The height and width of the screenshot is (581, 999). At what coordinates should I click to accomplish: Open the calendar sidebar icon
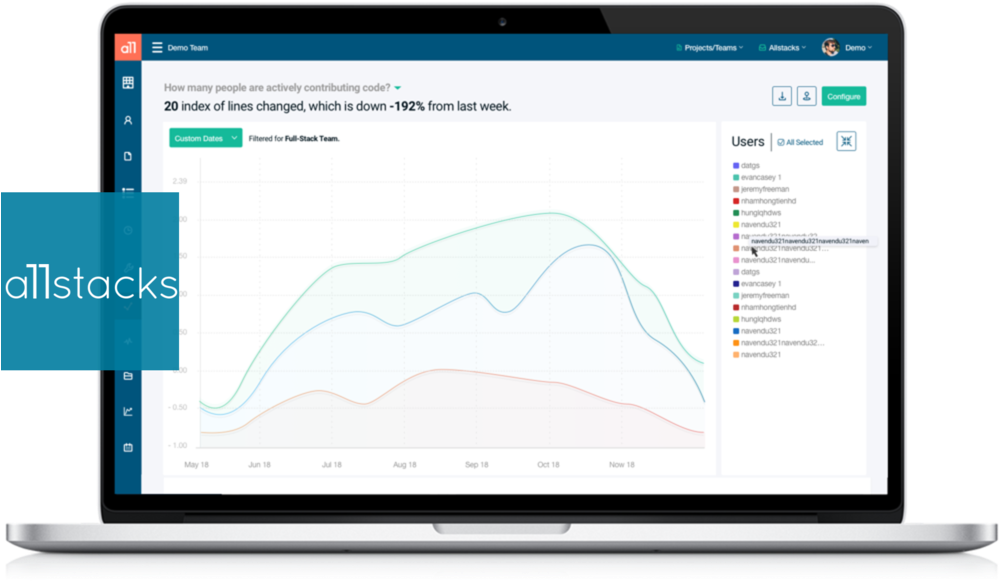(128, 447)
